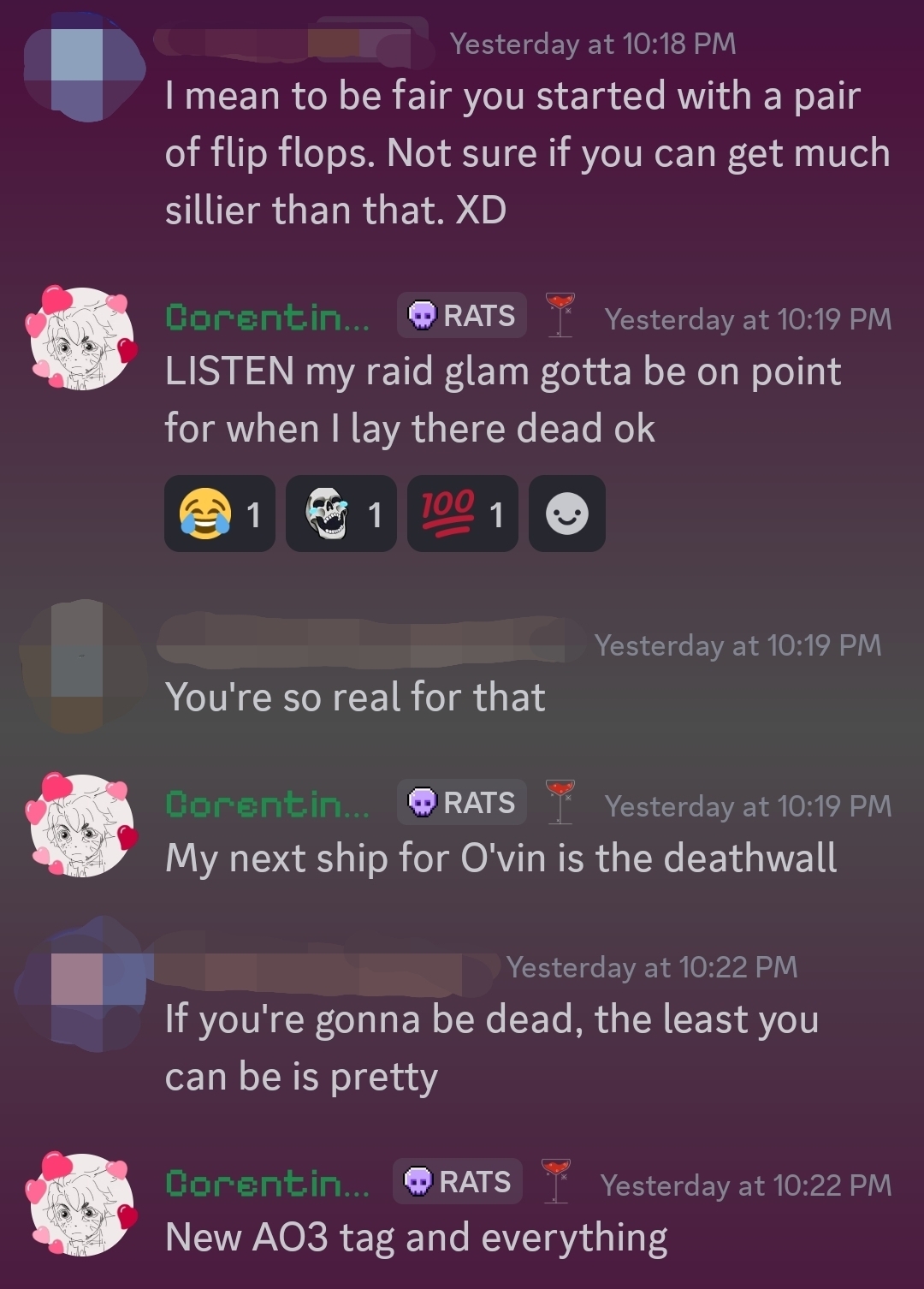Toggle the laughing-crying emoji reaction
This screenshot has width=924, height=1289.
pos(220,514)
